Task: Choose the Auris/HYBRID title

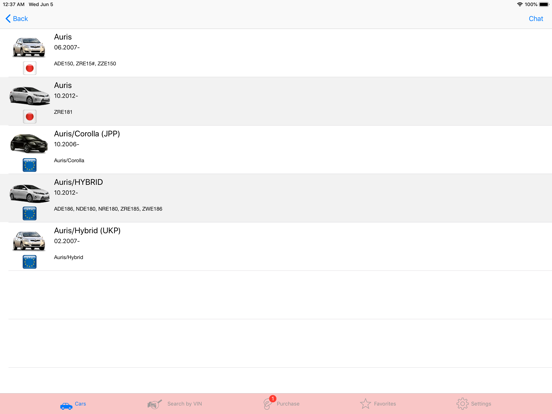Action: [78, 182]
